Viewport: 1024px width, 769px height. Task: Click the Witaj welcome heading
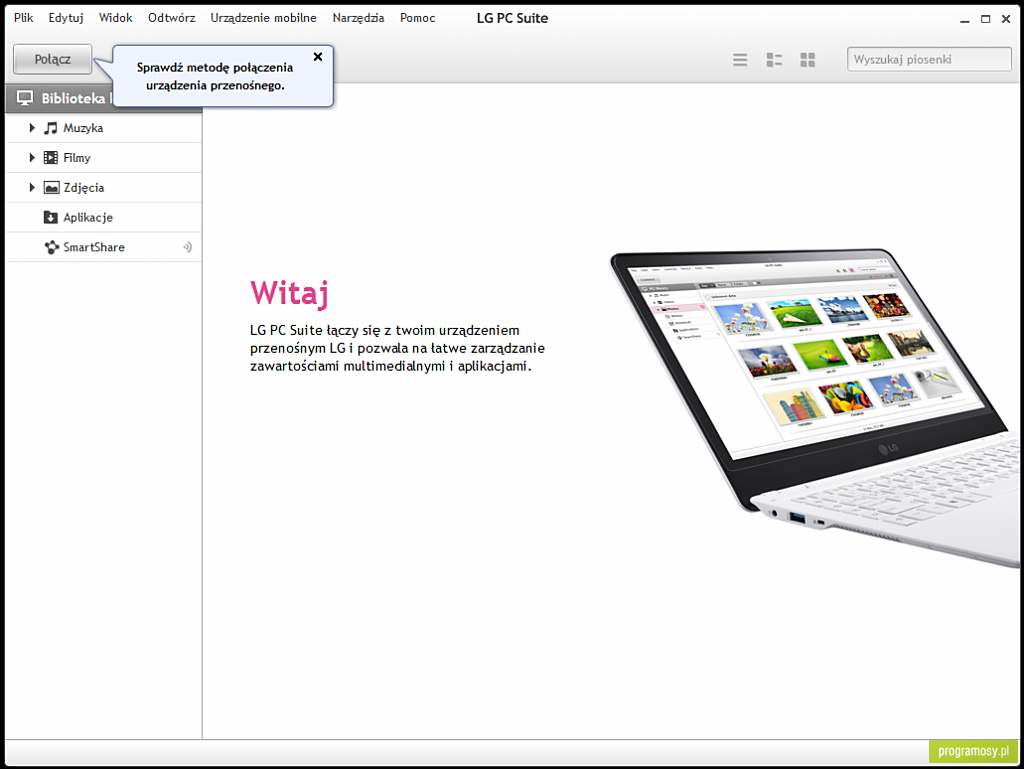pos(289,292)
